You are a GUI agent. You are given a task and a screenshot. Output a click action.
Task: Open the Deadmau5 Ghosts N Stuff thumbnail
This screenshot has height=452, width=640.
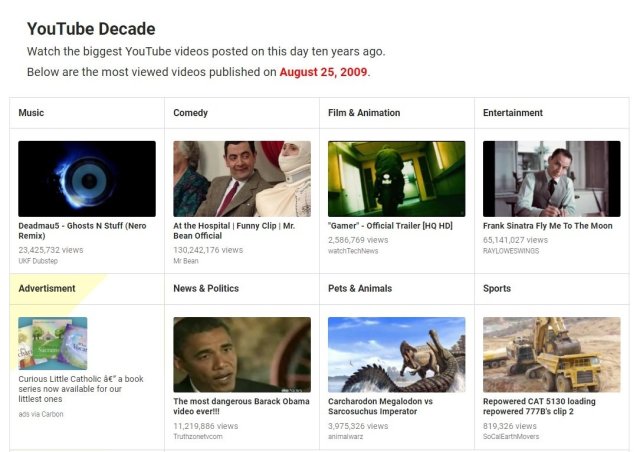point(87,179)
